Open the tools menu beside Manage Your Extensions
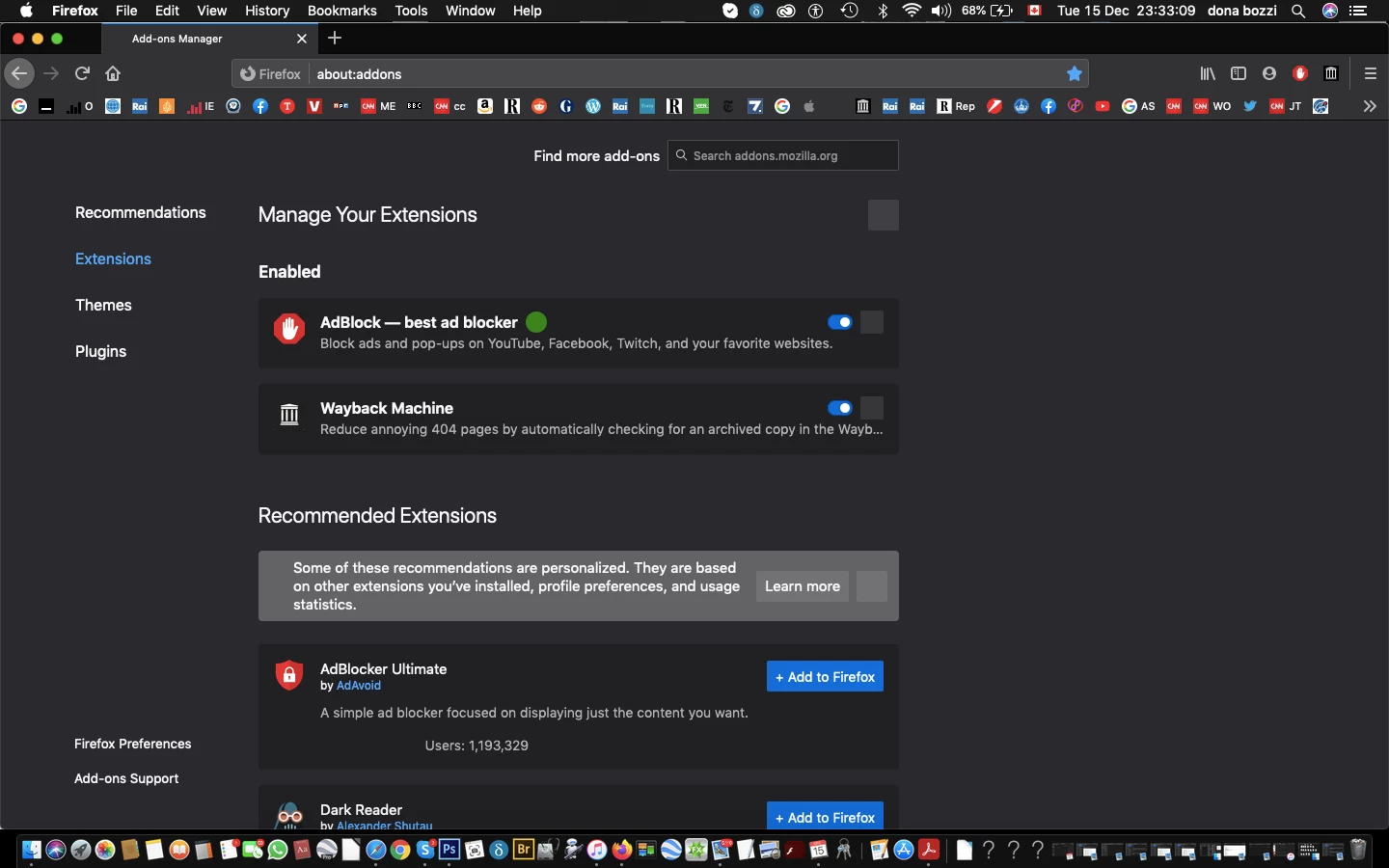Image resolution: width=1389 pixels, height=868 pixels. pos(884,215)
